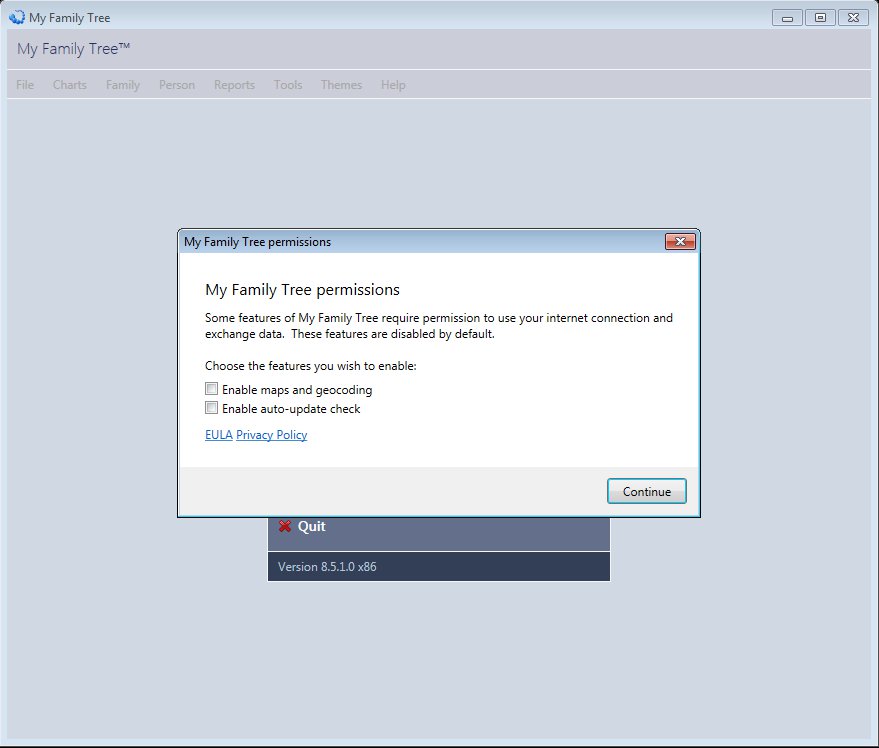Open the Charts menu
The height and width of the screenshot is (748, 879).
tap(69, 85)
